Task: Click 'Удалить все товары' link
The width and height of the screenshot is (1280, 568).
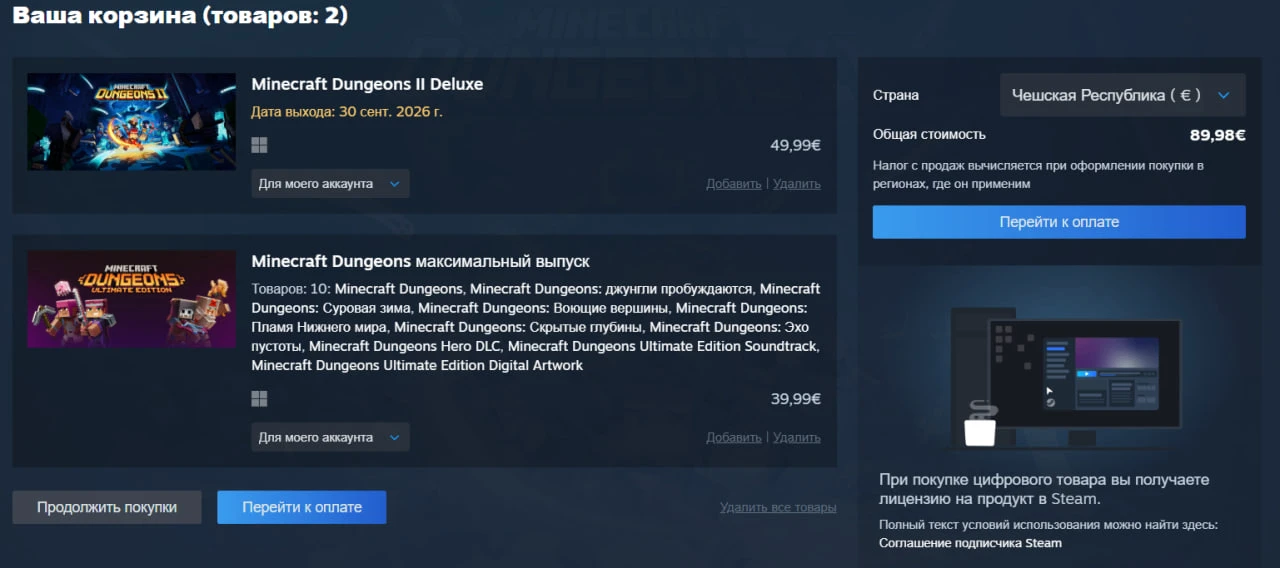Action: point(778,508)
